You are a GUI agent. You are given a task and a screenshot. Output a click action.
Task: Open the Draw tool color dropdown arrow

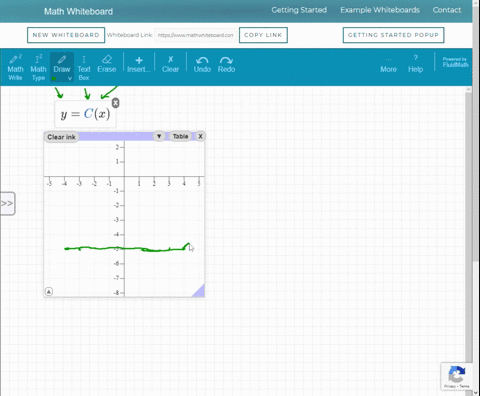tap(70, 78)
